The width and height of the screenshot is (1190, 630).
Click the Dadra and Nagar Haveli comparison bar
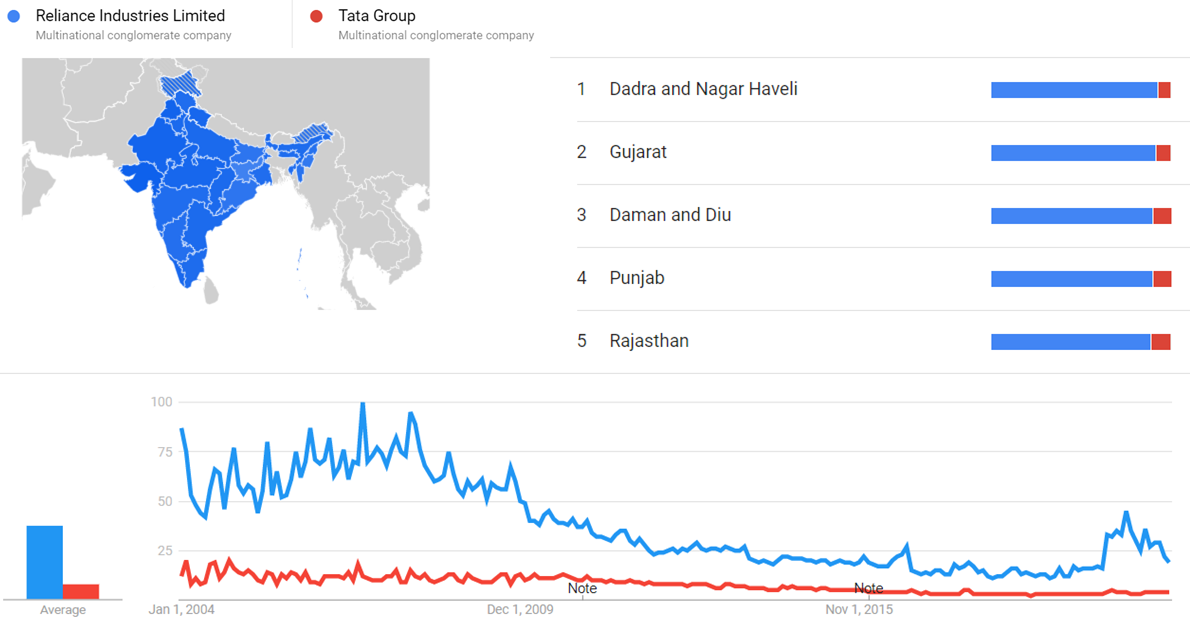point(1081,90)
